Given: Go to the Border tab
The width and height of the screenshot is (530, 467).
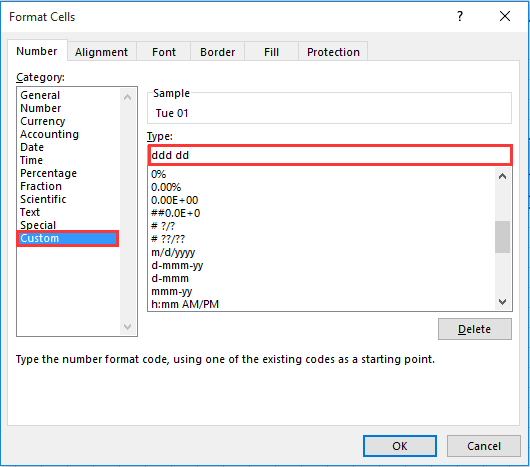Looking at the screenshot, I should [217, 52].
